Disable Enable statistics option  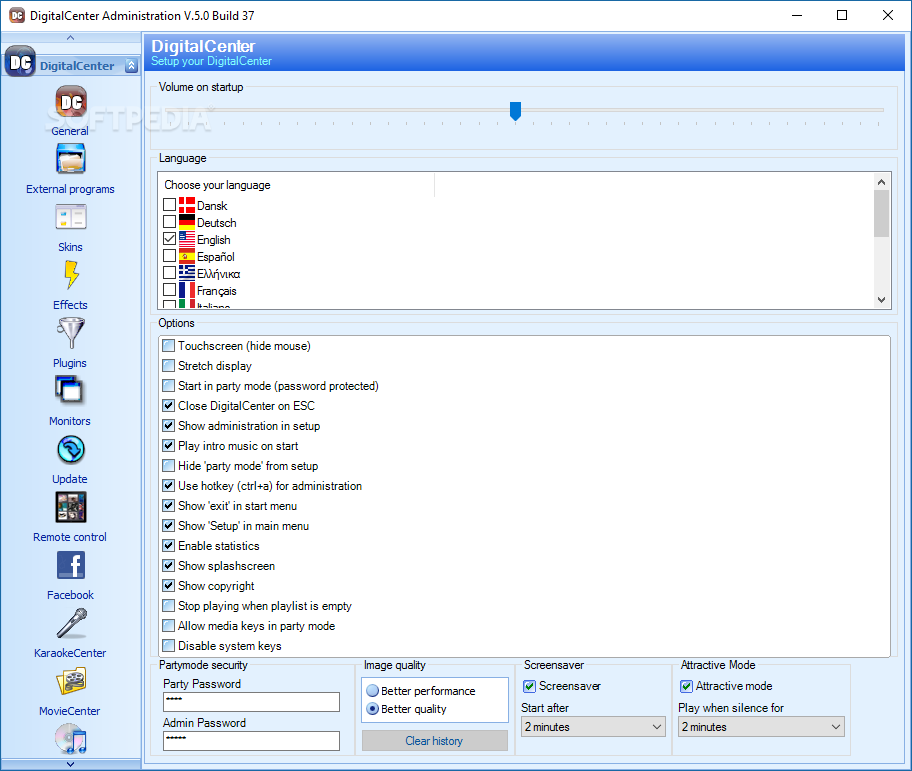click(x=169, y=545)
